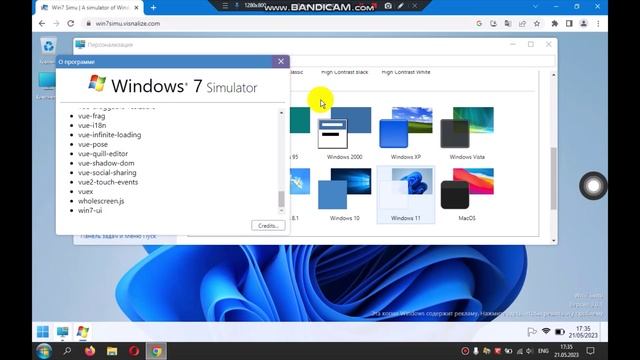The height and width of the screenshot is (360, 640).
Task: Click the share page icon
Action: (x=522, y=24)
